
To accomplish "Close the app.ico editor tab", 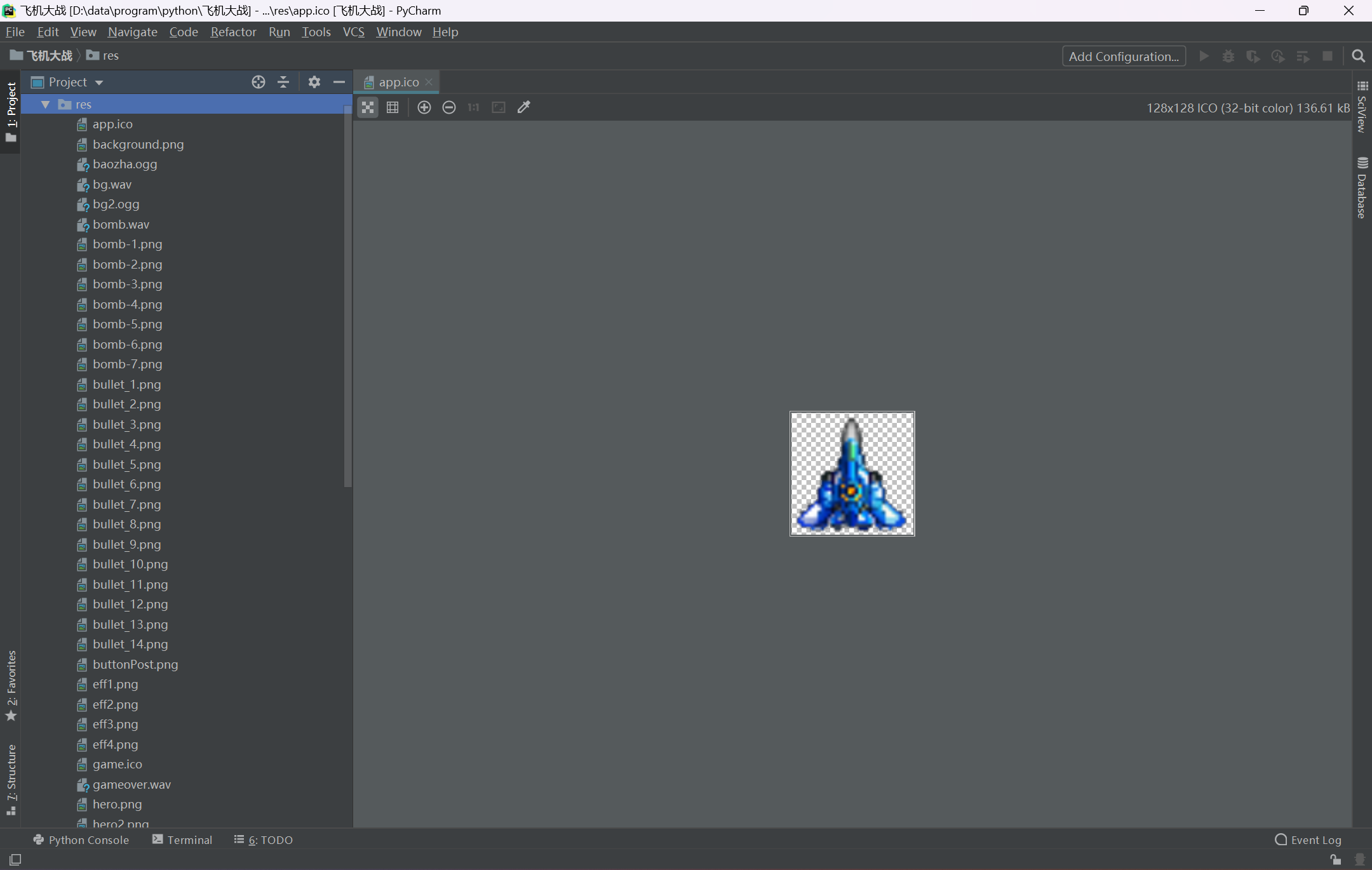I will click(x=429, y=82).
